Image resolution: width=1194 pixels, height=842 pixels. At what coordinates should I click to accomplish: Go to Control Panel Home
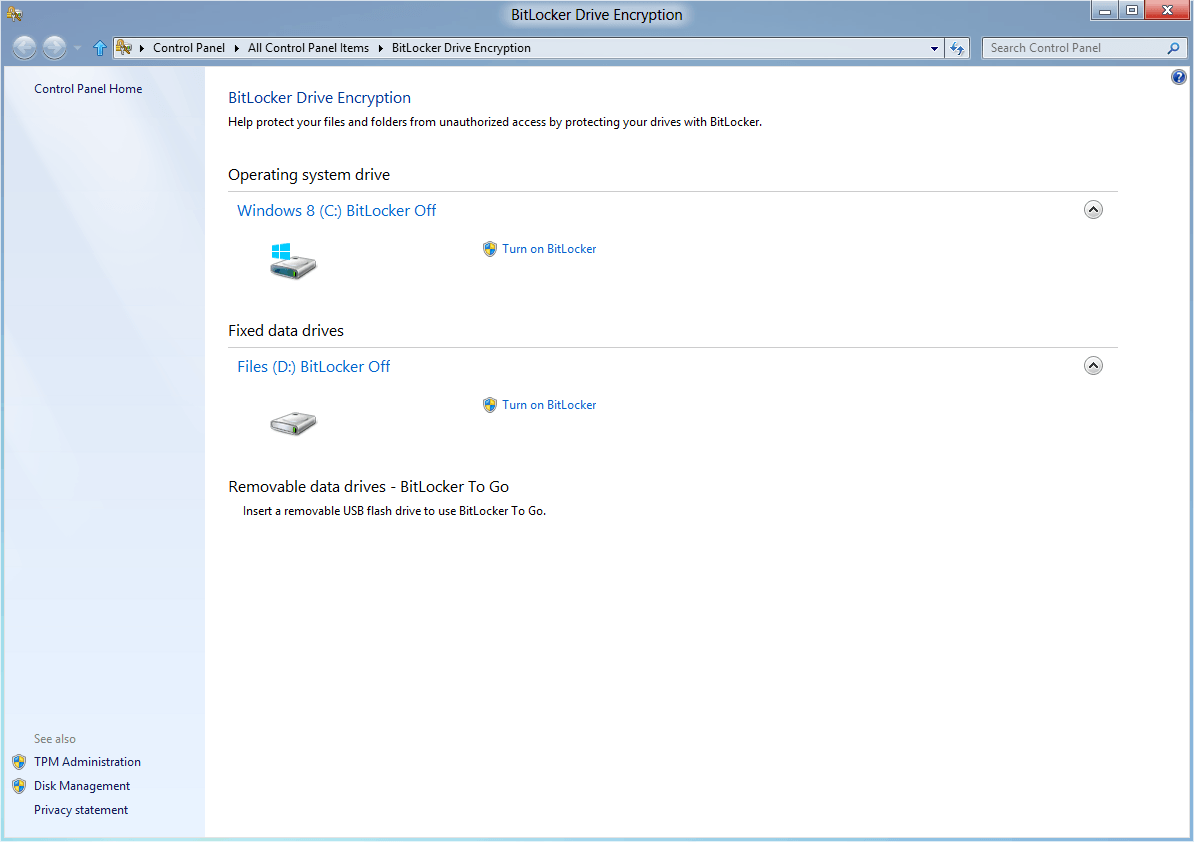pyautogui.click(x=88, y=89)
